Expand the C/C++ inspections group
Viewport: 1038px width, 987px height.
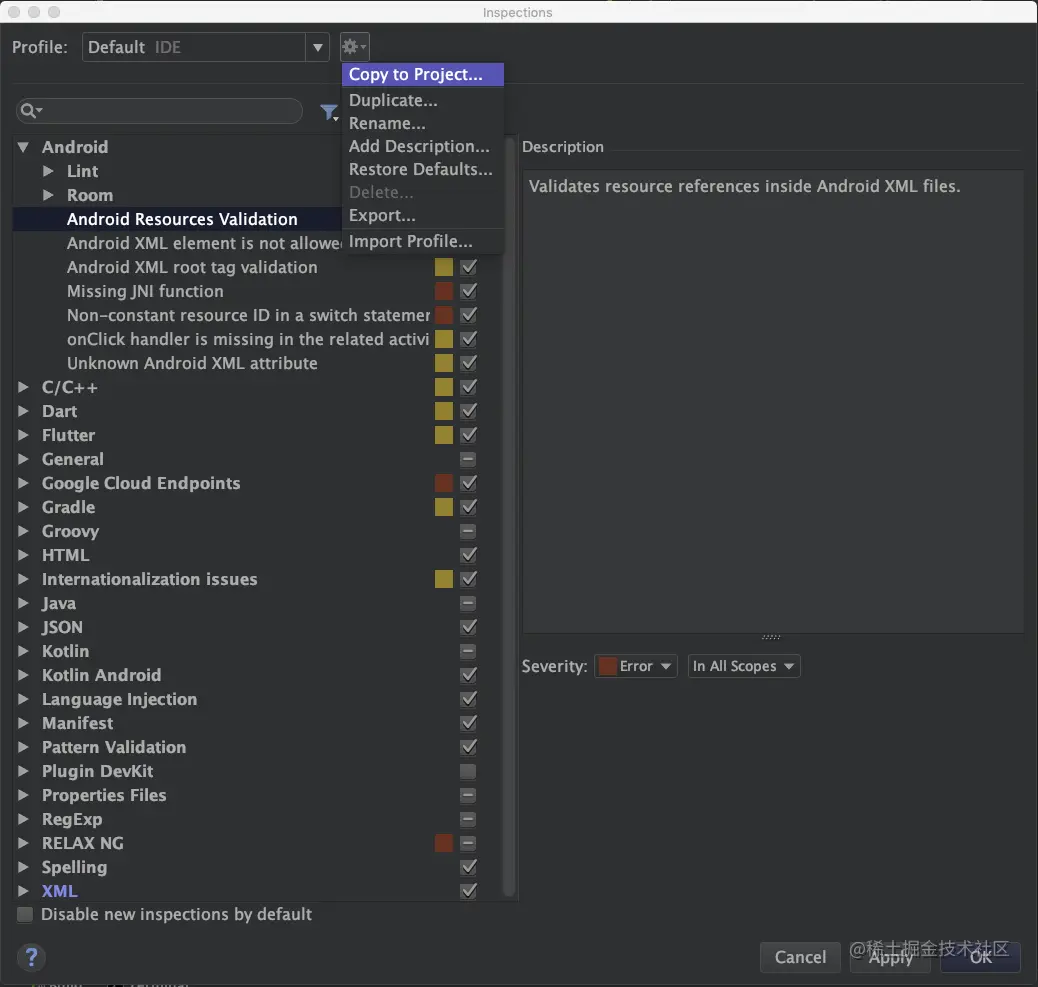point(23,387)
